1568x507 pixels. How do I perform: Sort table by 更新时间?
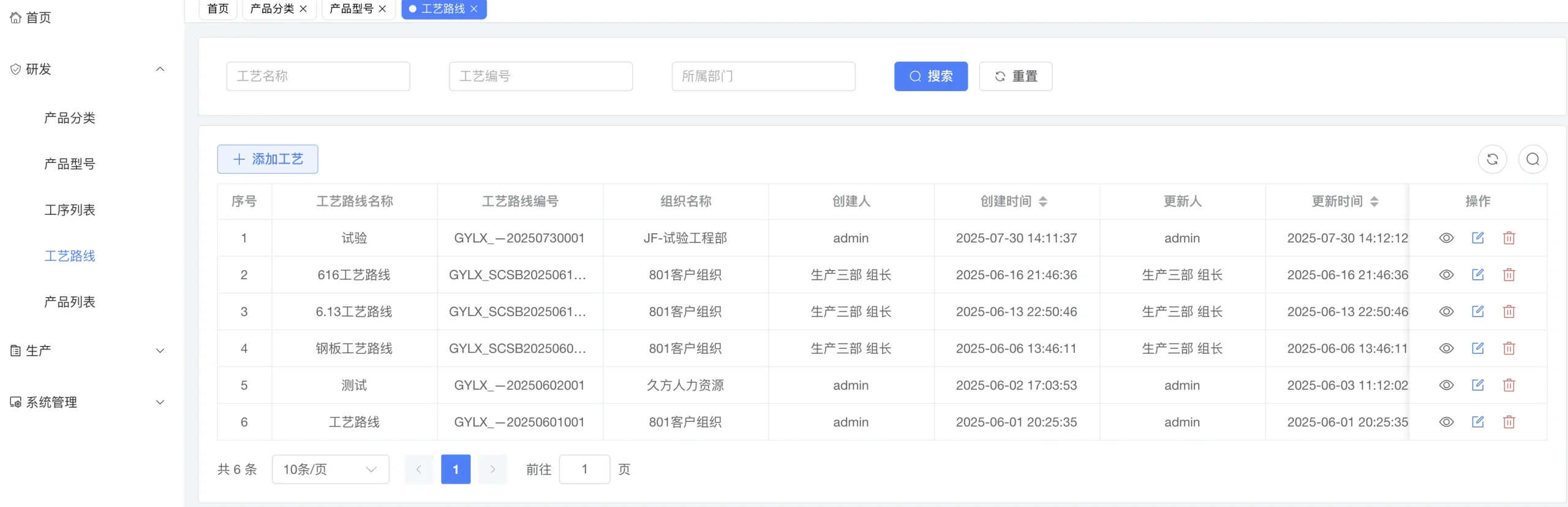(1374, 201)
